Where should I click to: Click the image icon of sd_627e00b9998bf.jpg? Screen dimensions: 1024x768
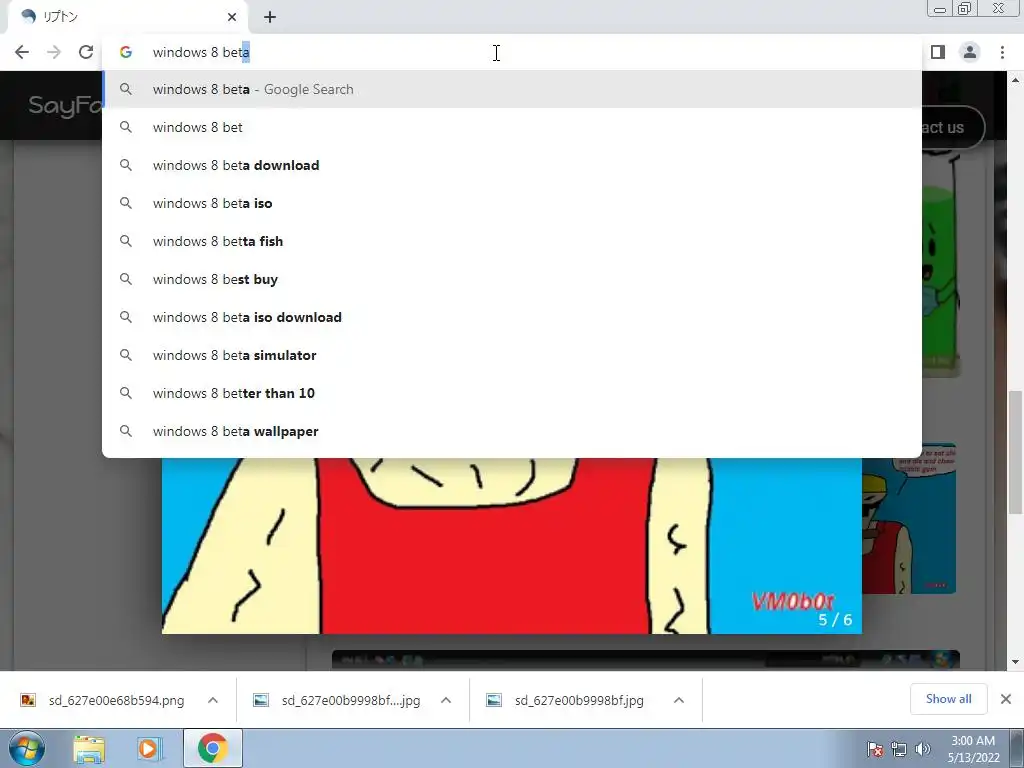pyautogui.click(x=494, y=700)
